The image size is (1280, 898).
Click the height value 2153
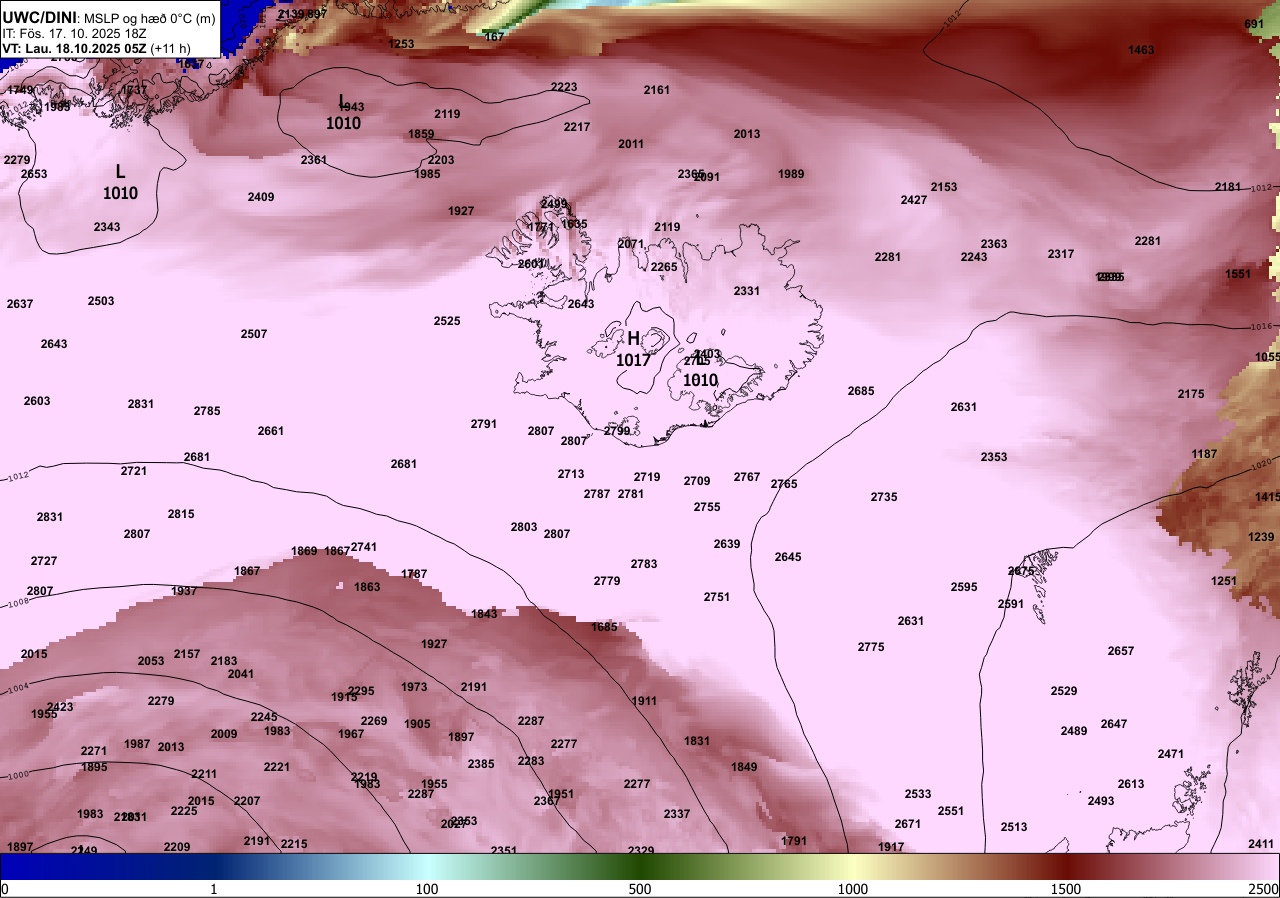pyautogui.click(x=944, y=188)
